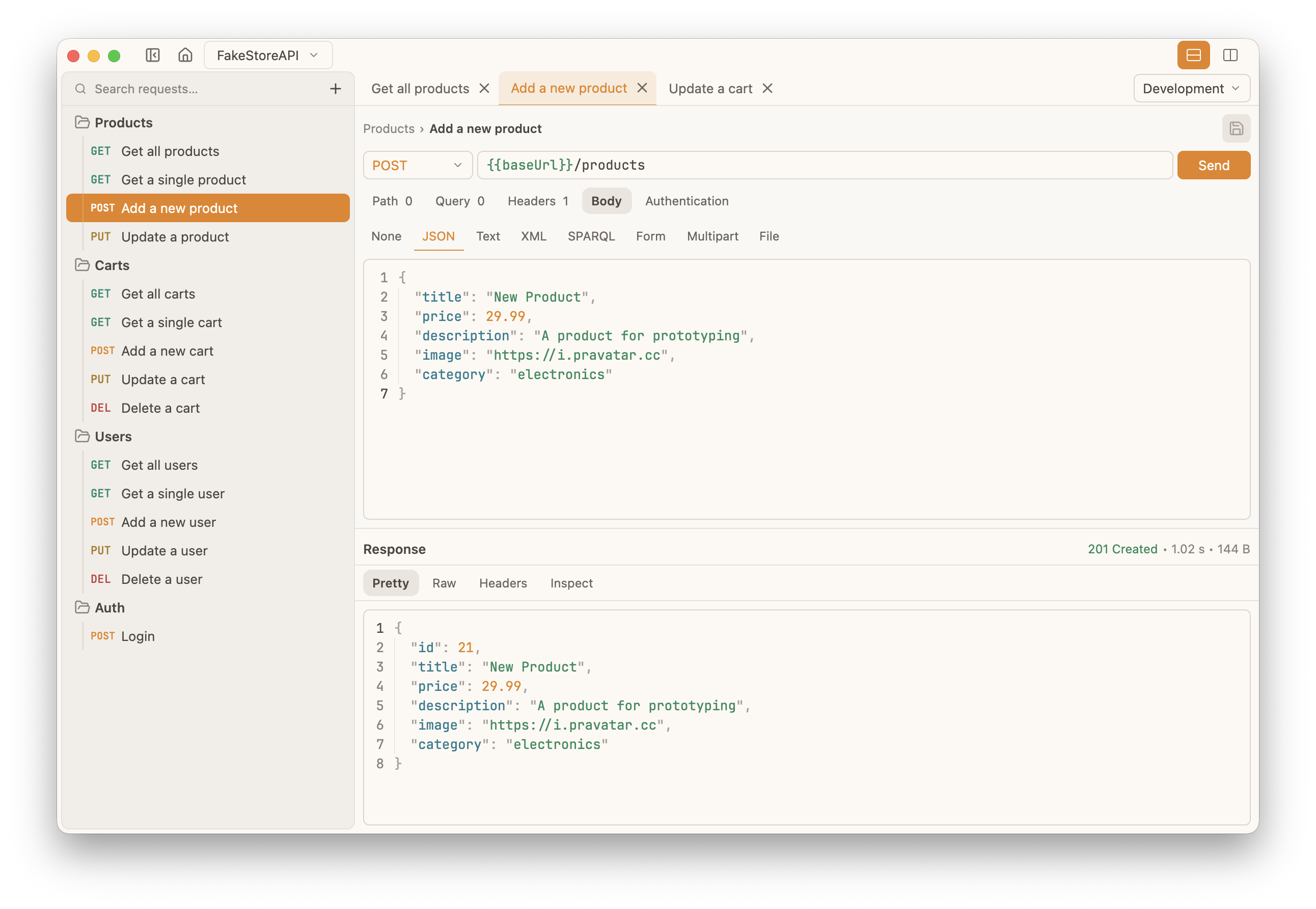Switch to the Body request tab
This screenshot has height=909, width=1316.
click(x=606, y=201)
